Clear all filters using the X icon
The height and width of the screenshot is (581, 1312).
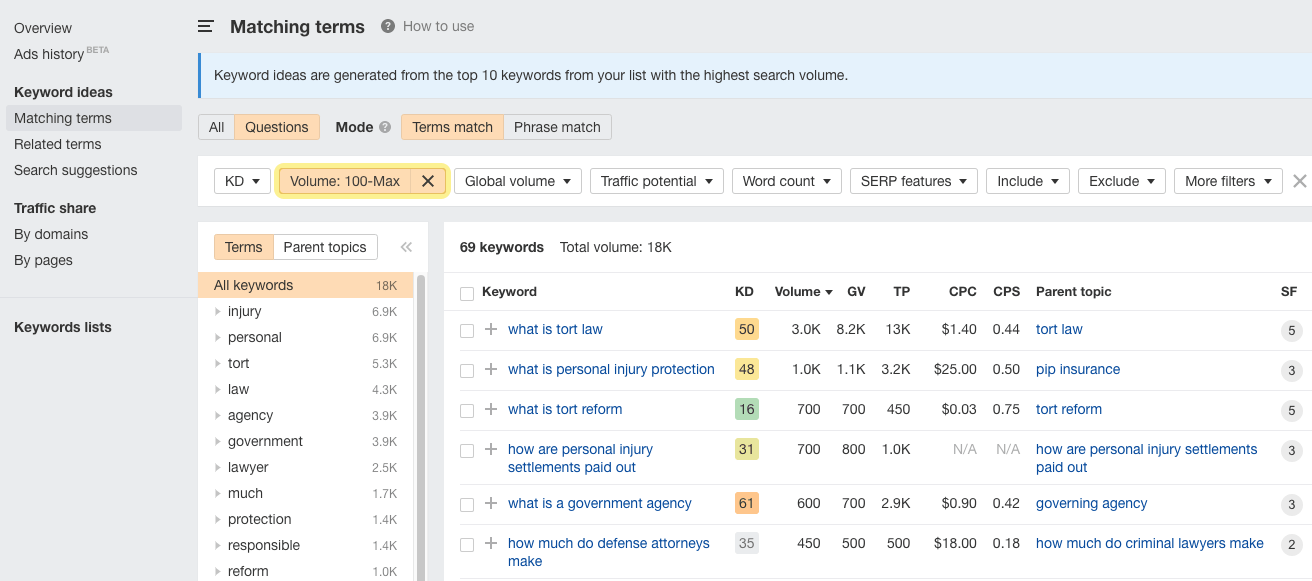tap(1299, 181)
